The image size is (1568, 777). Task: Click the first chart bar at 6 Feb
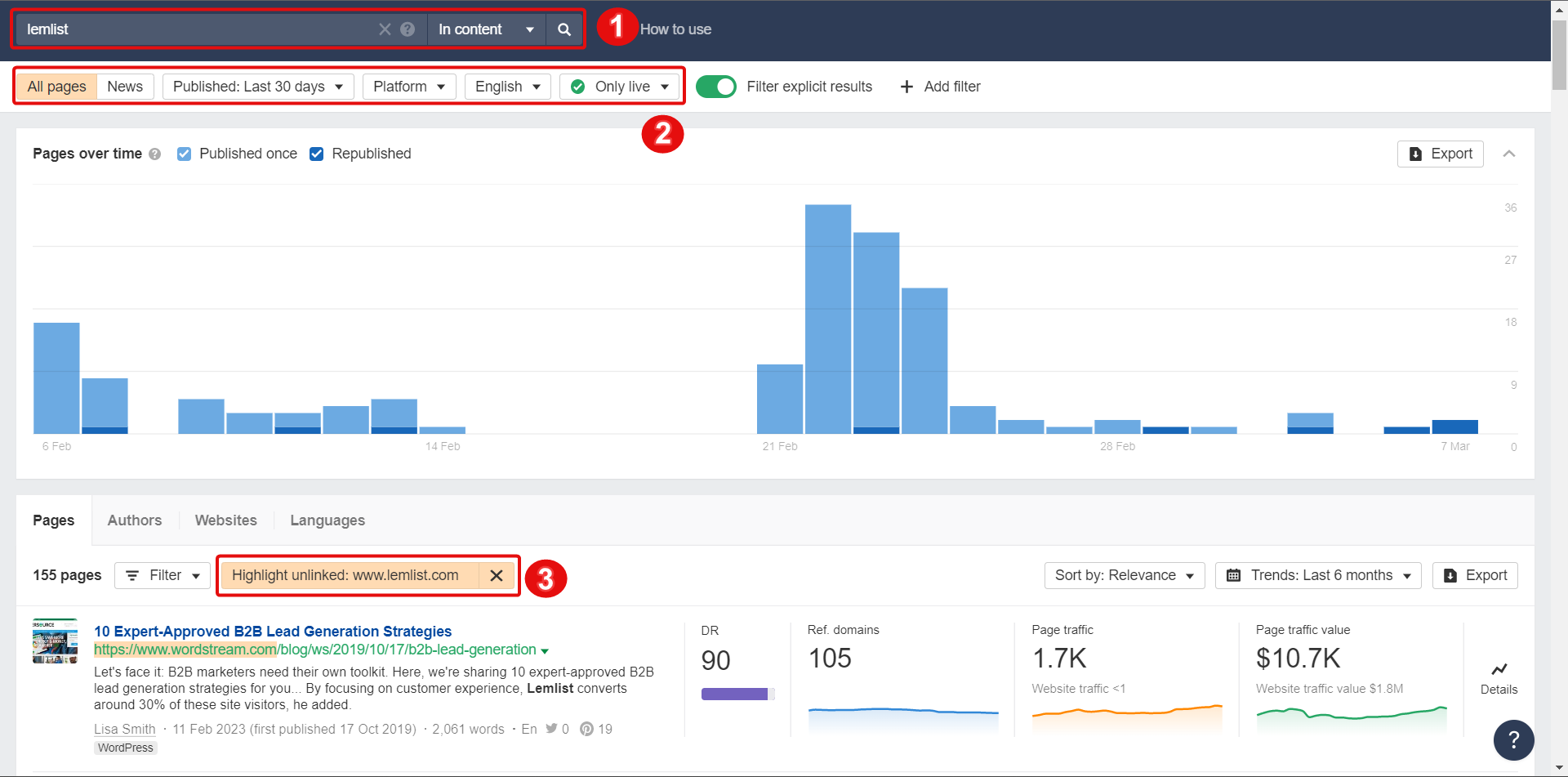click(x=56, y=378)
